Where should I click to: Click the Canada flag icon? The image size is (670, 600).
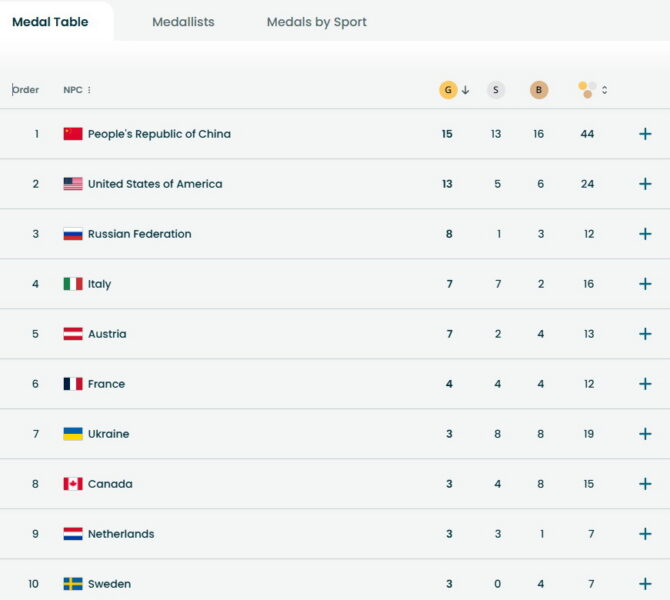tap(73, 484)
